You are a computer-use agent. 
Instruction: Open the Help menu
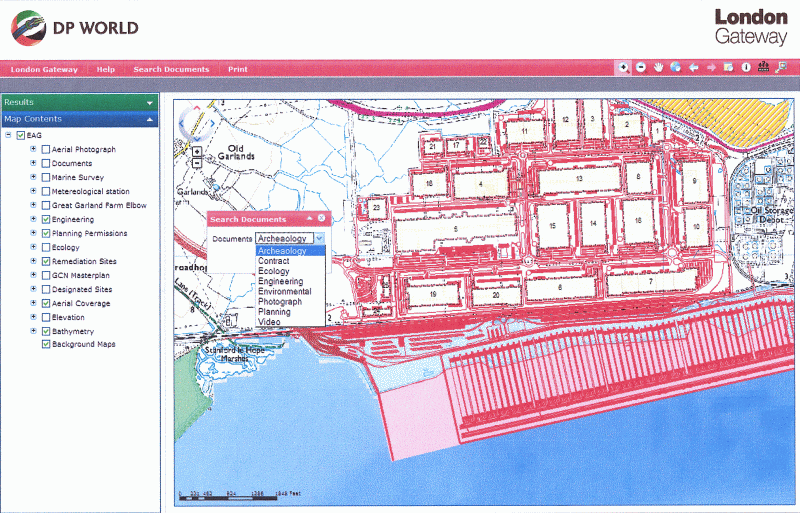tap(106, 69)
